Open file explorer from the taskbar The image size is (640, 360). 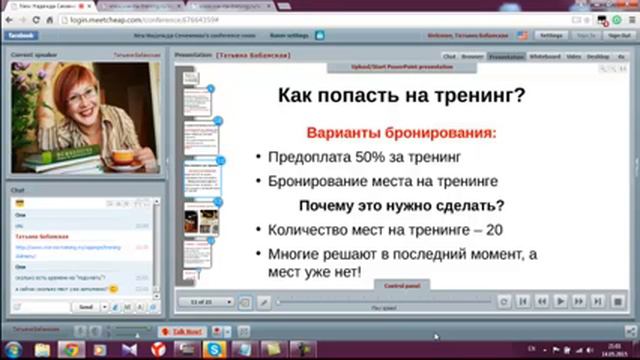coord(42,350)
